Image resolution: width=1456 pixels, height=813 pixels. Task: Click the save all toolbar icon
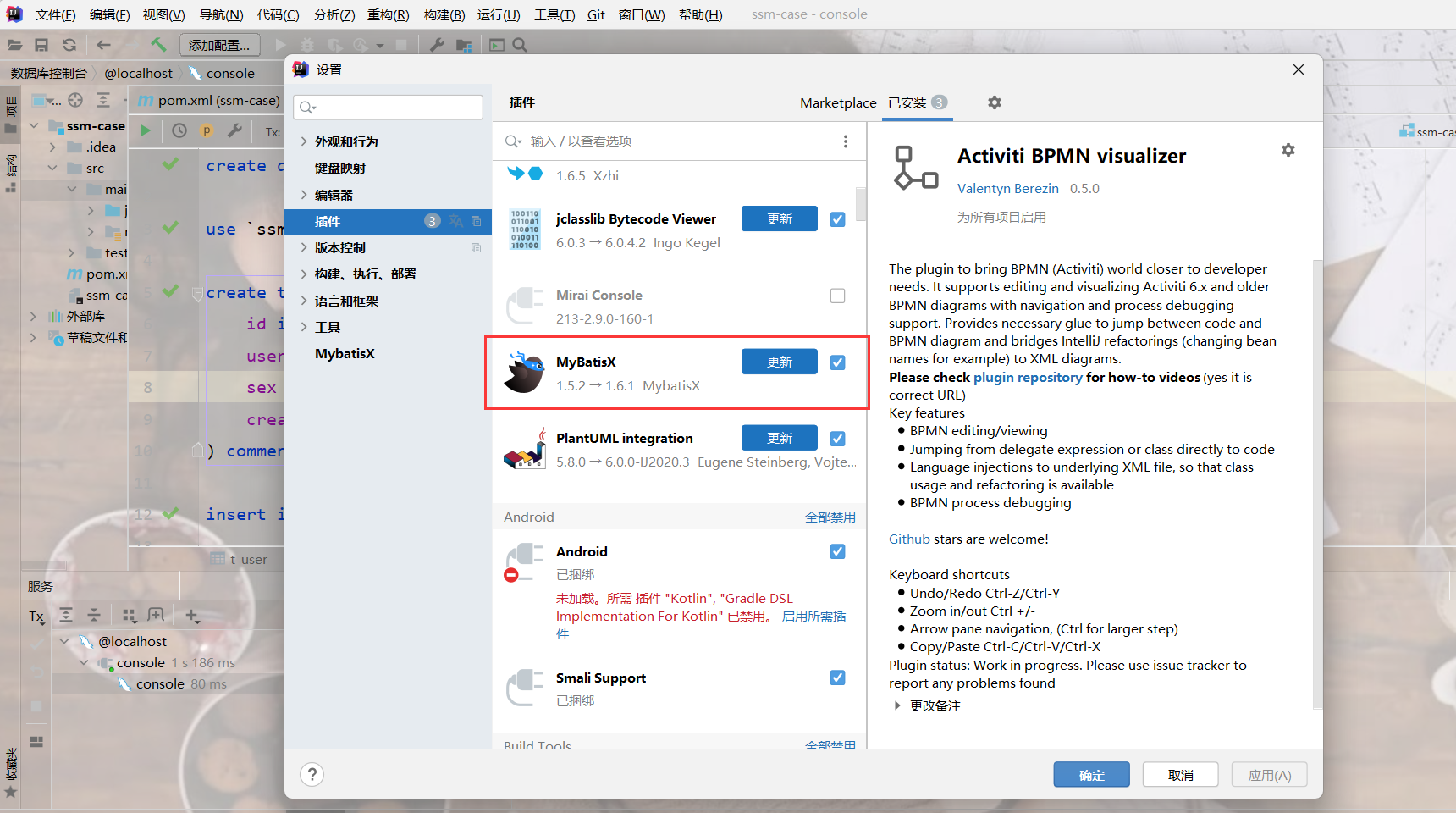41,45
